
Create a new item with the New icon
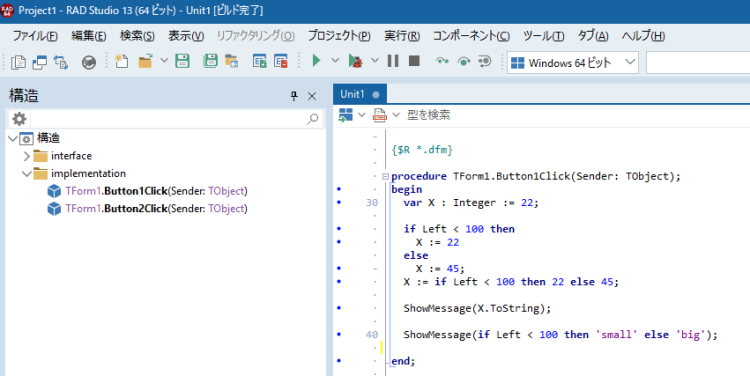coord(121,61)
